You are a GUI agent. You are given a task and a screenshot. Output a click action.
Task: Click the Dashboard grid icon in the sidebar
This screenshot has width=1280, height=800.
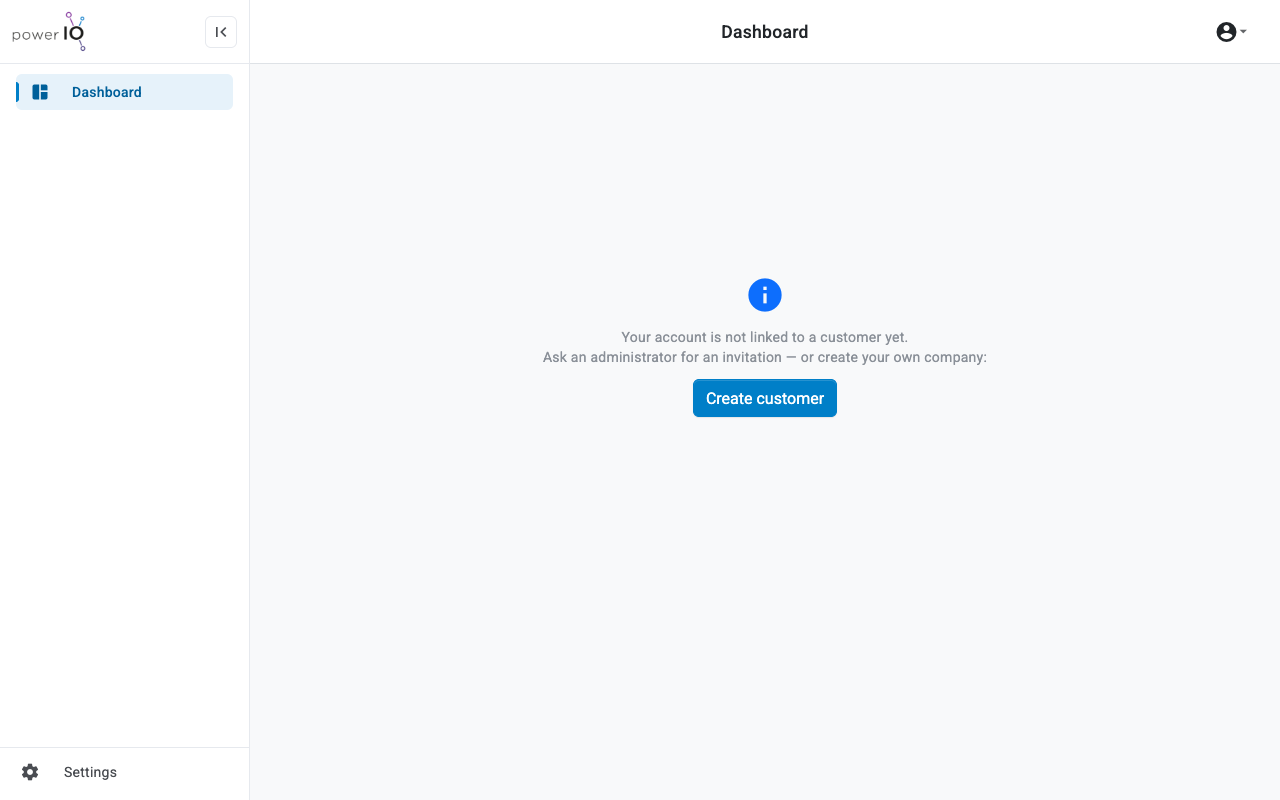40,92
